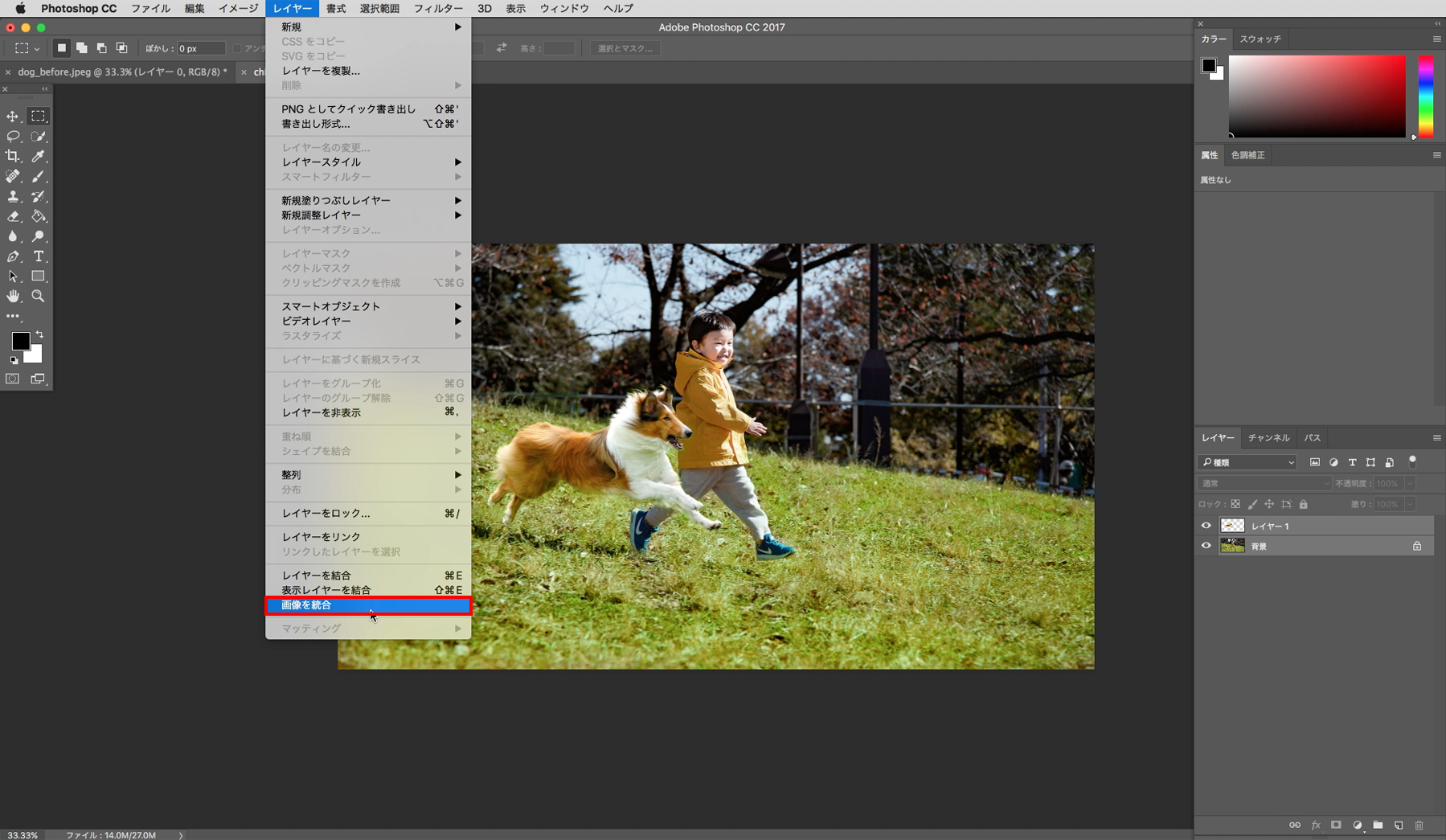Image resolution: width=1446 pixels, height=840 pixels.
Task: Expand the 新規 submenu
Action: [368, 27]
